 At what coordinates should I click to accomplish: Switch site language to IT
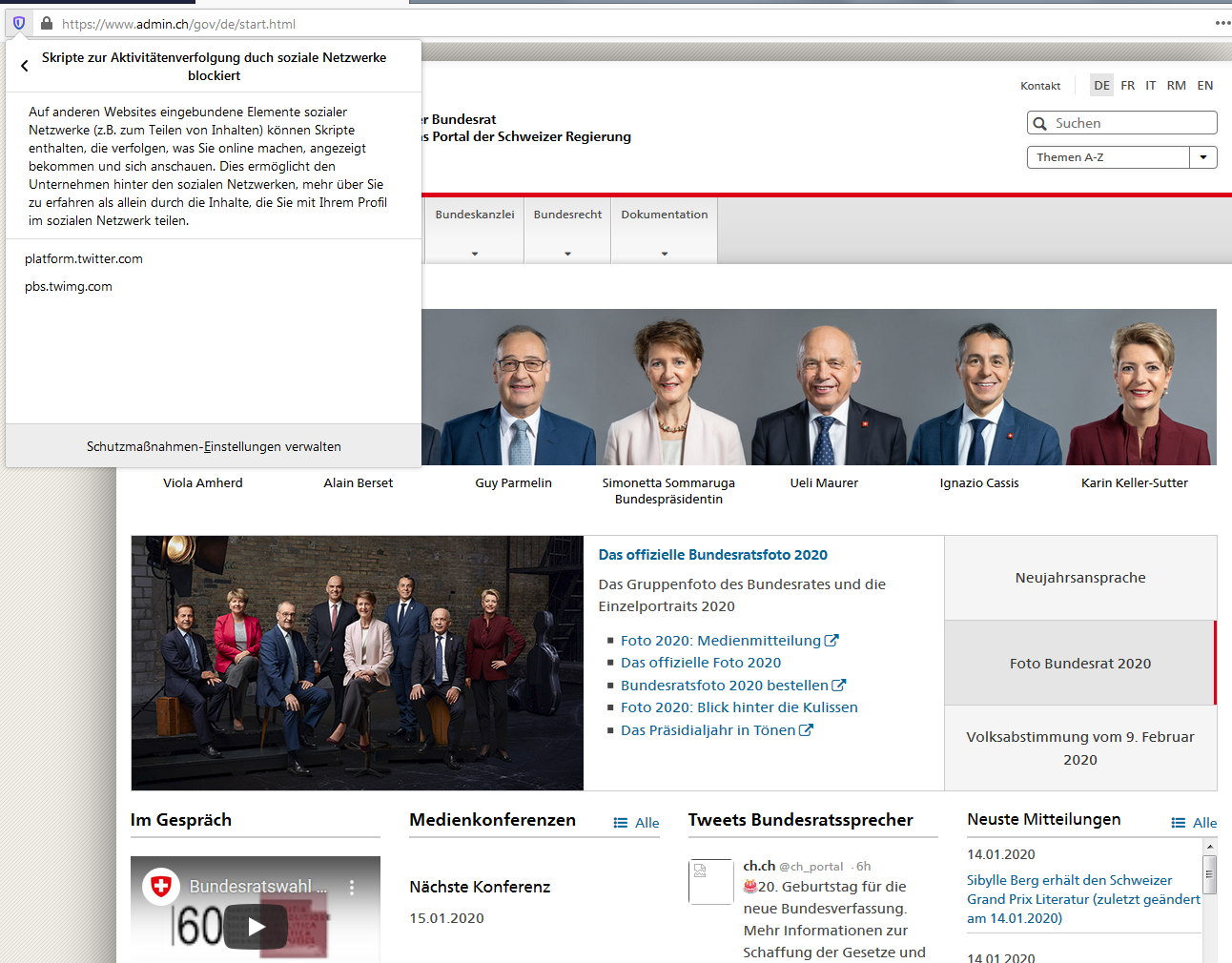1151,86
